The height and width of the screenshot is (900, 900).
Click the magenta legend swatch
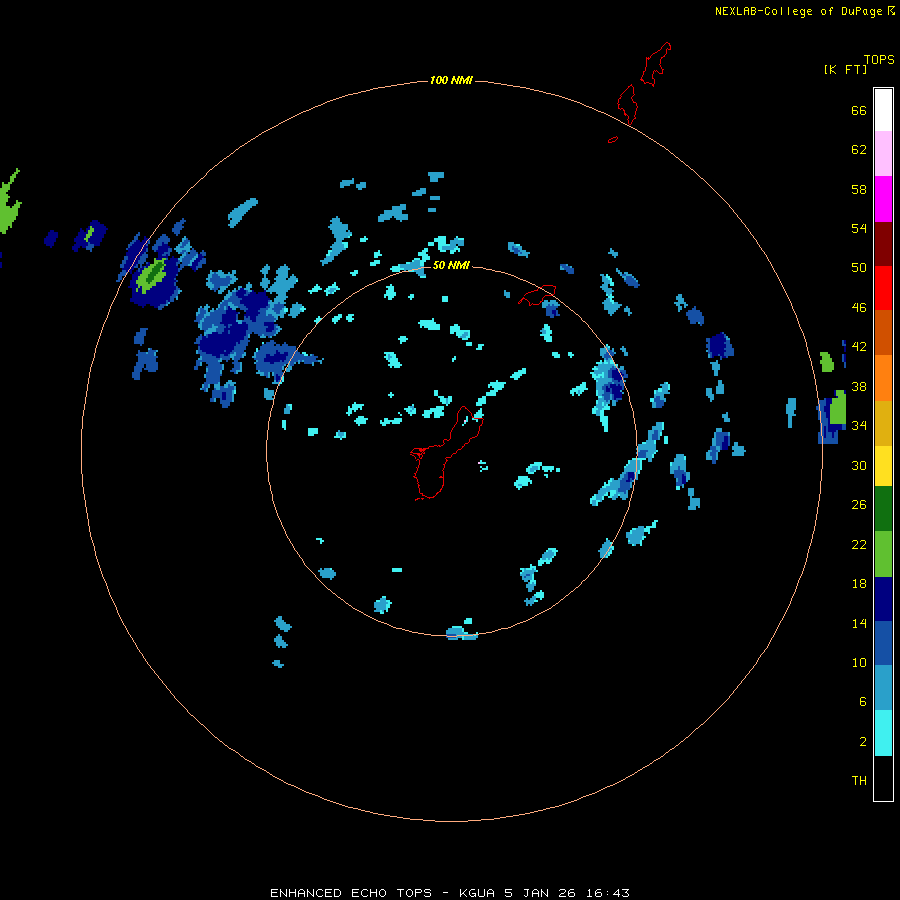883,199
